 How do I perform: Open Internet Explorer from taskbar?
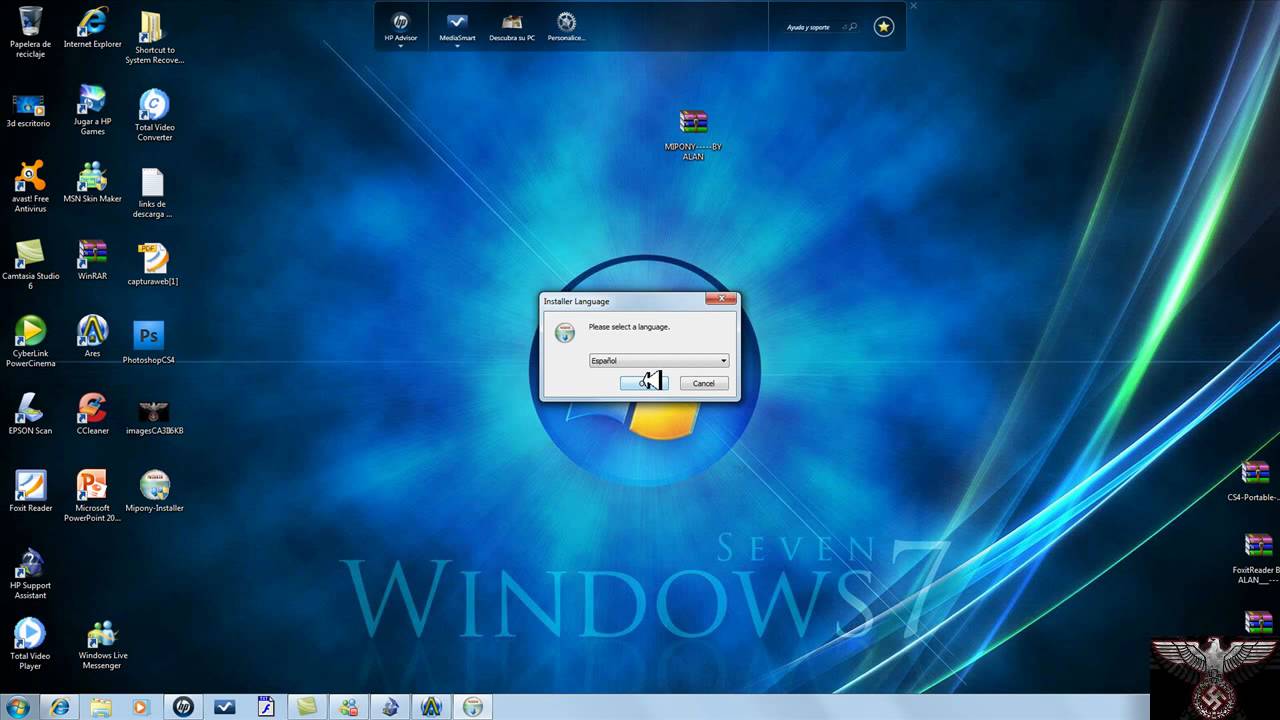point(60,707)
